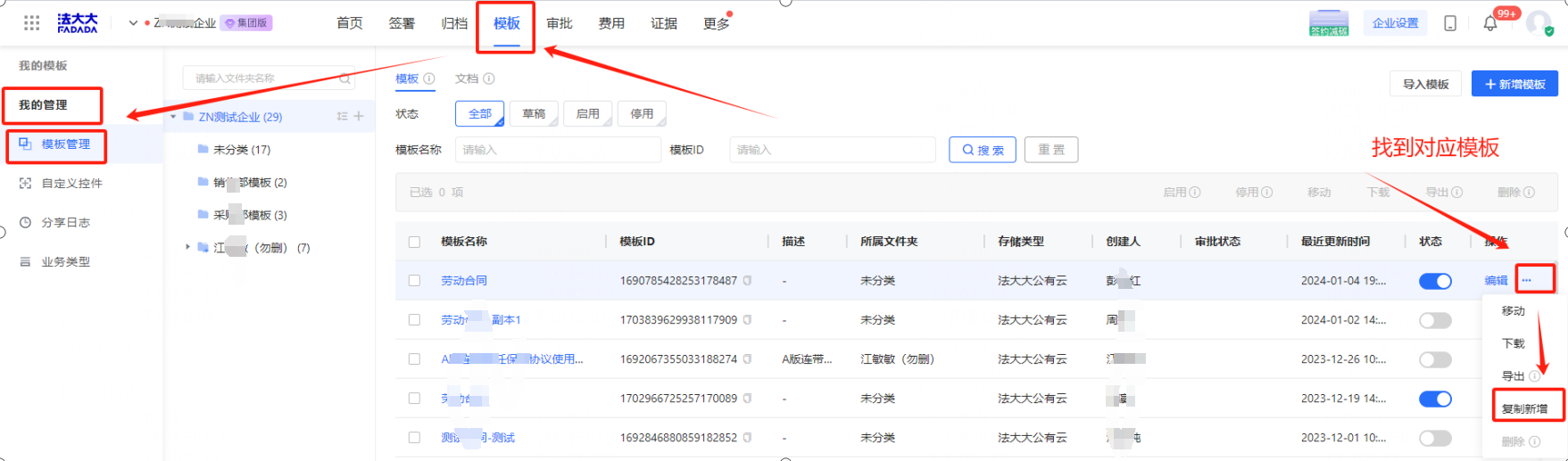The width and height of the screenshot is (1568, 461).
Task: Click the sort icon on ZN测试企业 folder row
Action: coord(342,117)
